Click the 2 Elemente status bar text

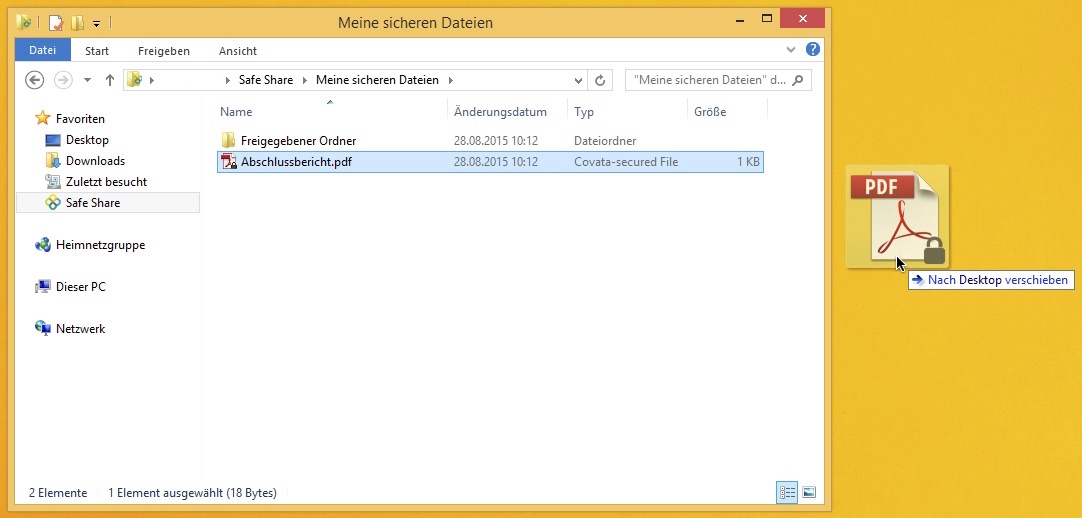(58, 492)
